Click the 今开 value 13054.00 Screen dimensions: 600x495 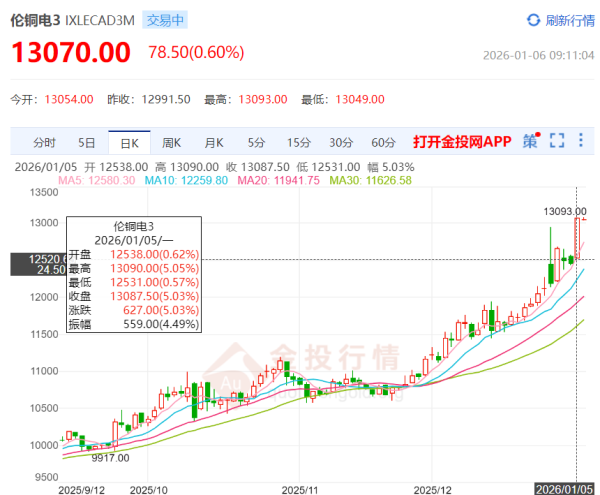[x=69, y=99]
